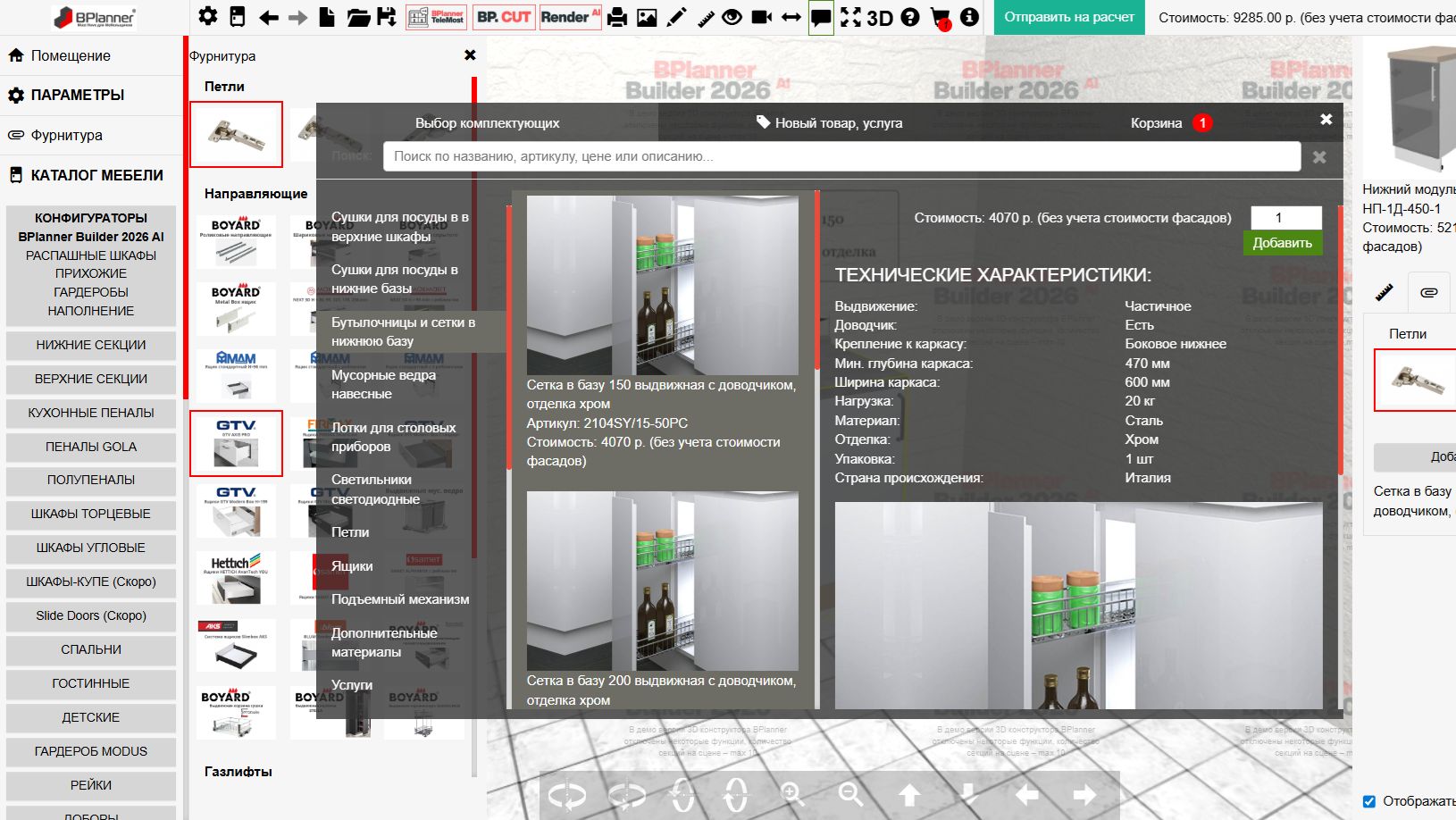
Task: Print project with printer icon
Action: point(616,17)
